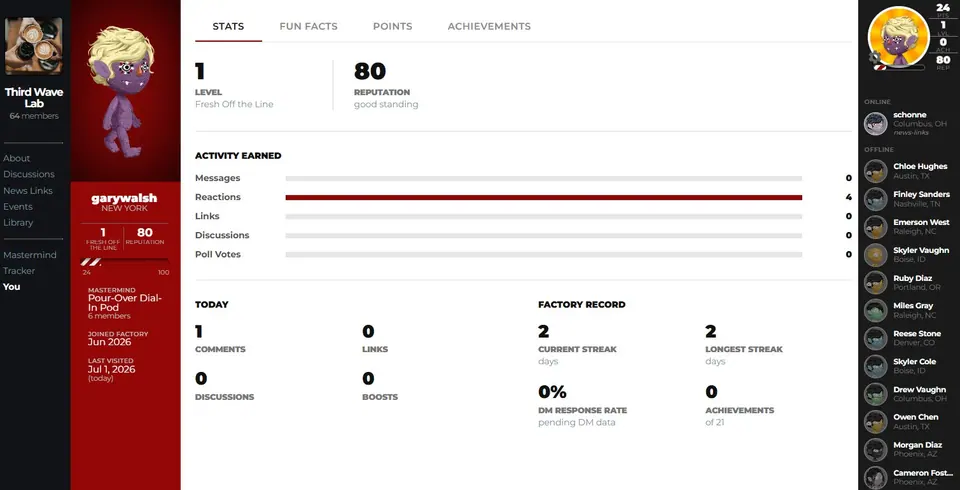Click the Reese Stone name in member list
The height and width of the screenshot is (490, 960).
(x=917, y=334)
